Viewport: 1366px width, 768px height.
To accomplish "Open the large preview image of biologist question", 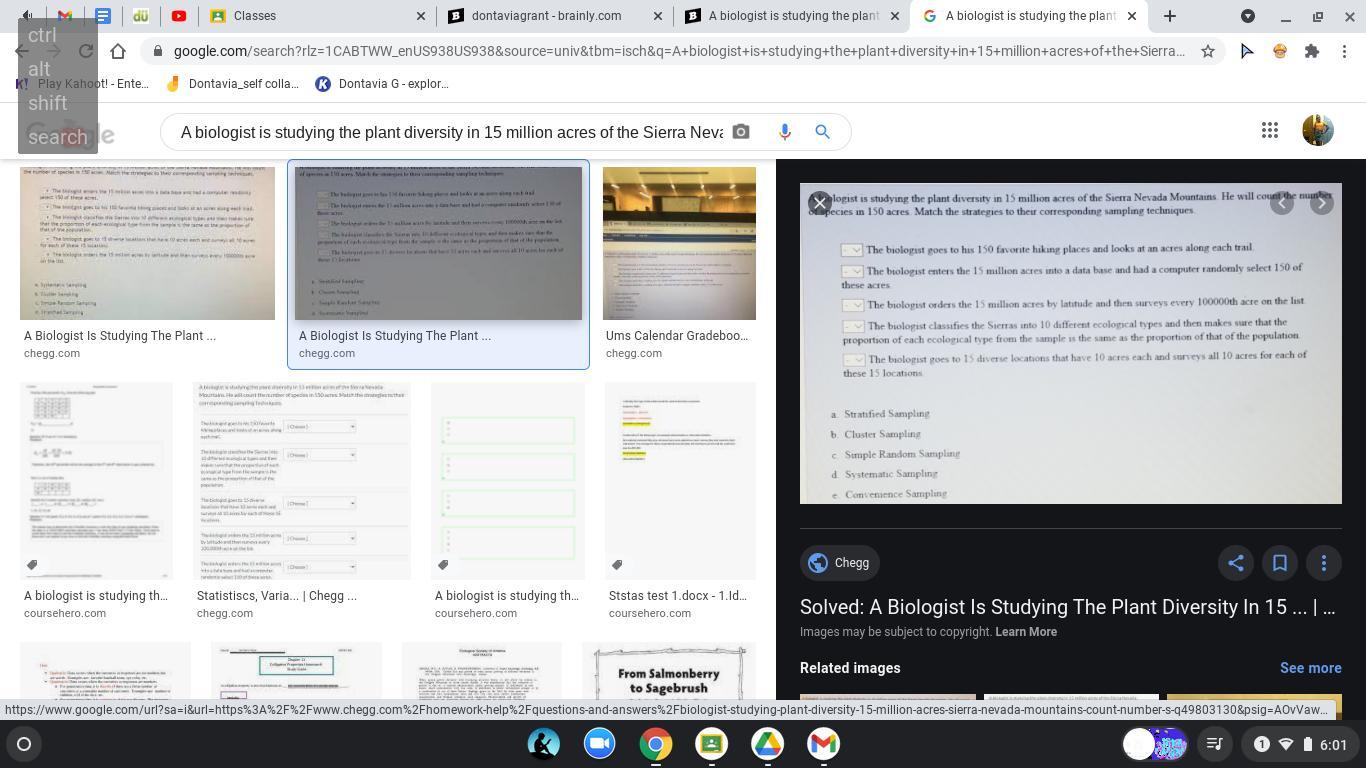I will [1071, 343].
